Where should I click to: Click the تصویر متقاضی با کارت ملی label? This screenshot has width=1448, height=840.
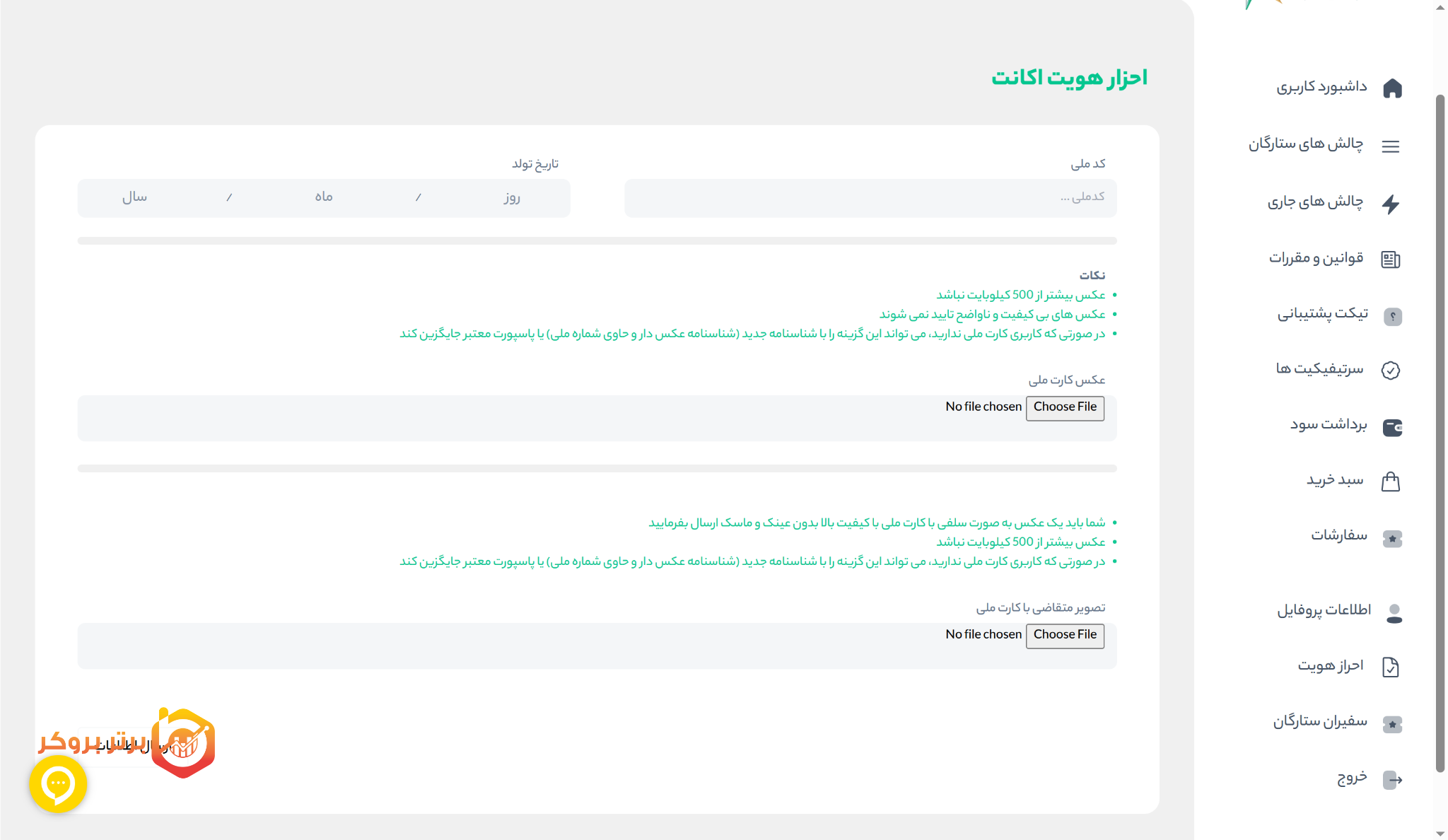[1041, 607]
